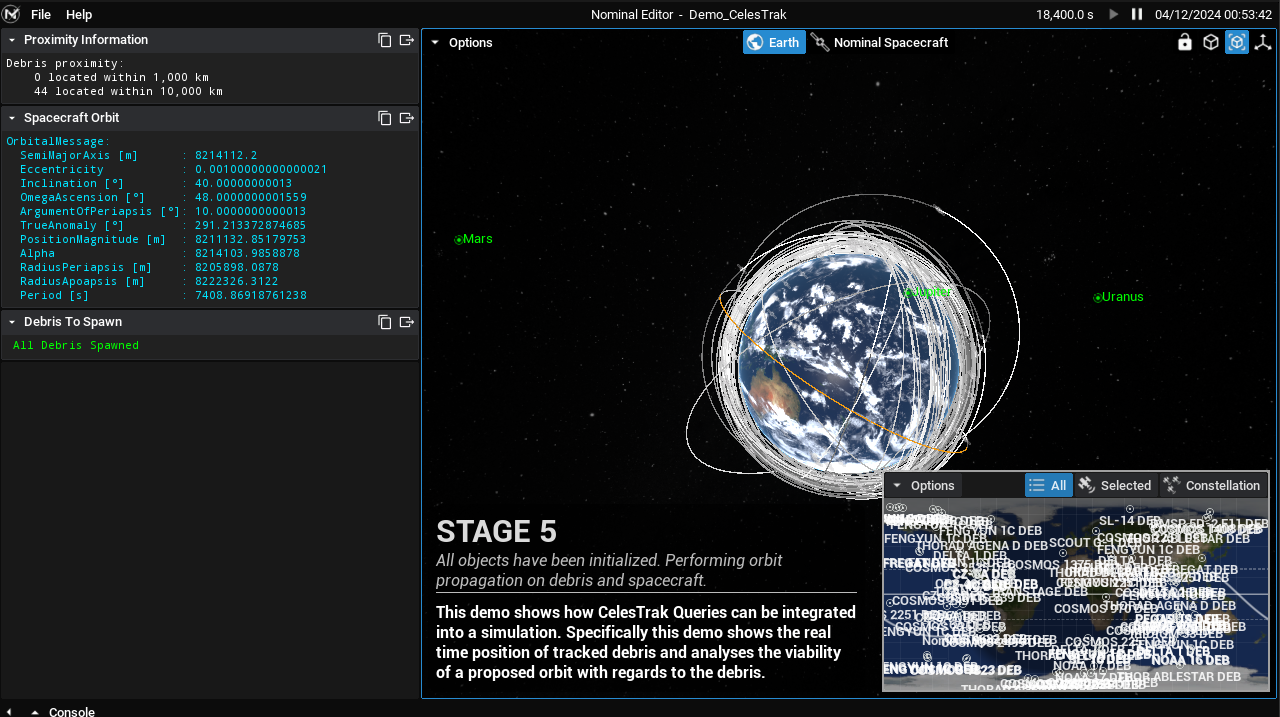
Task: Toggle the 3D axes gizmo display
Action: click(1263, 43)
